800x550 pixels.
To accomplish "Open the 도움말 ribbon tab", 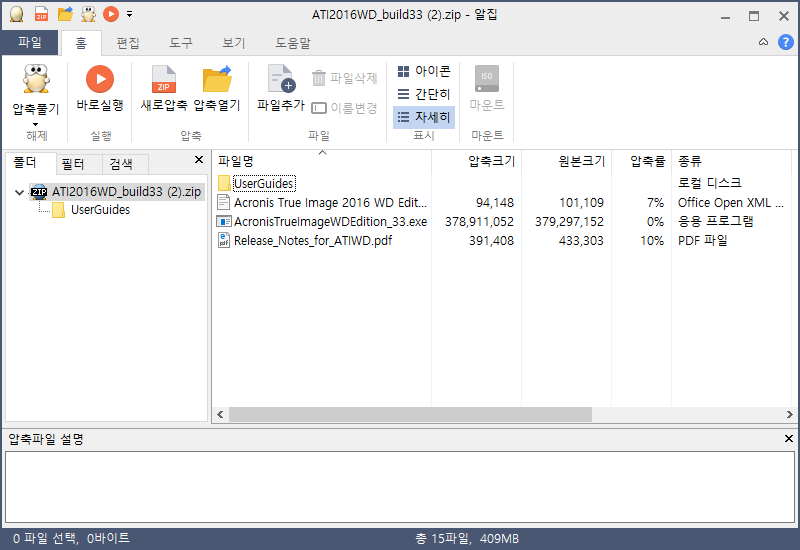I will click(x=292, y=43).
